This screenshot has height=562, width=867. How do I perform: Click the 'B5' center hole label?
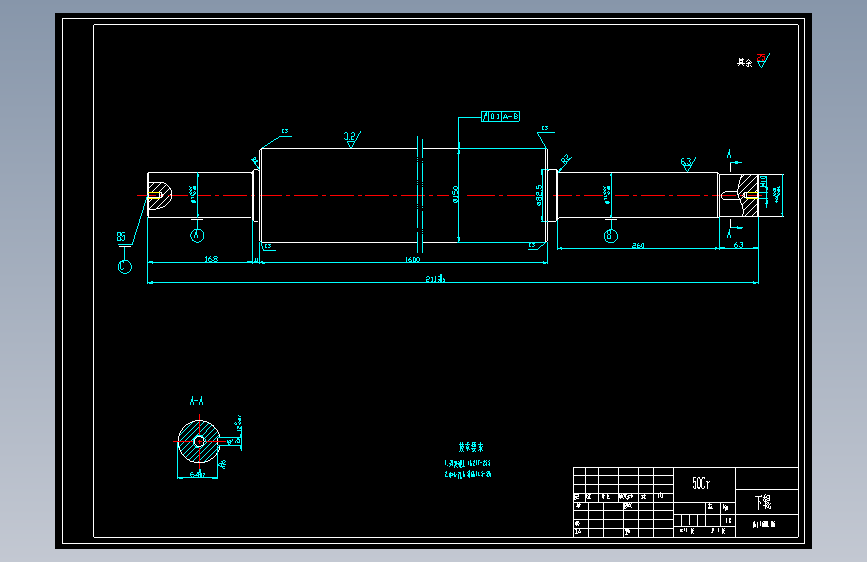[121, 237]
